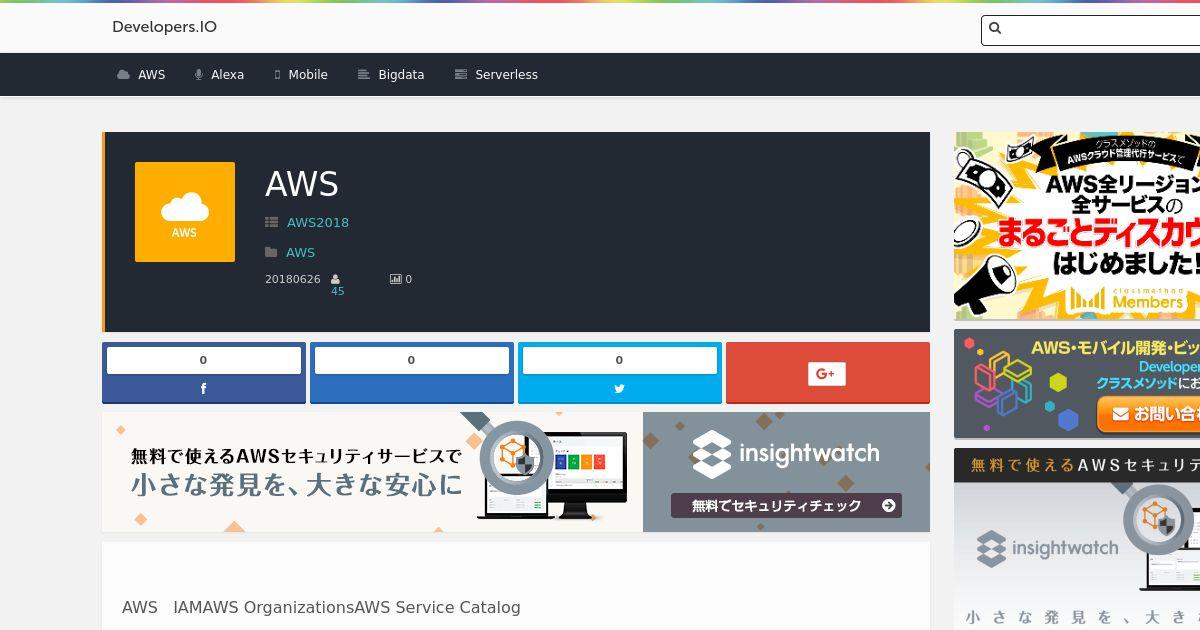Click the author person icon
The image size is (1200, 630).
[336, 279]
